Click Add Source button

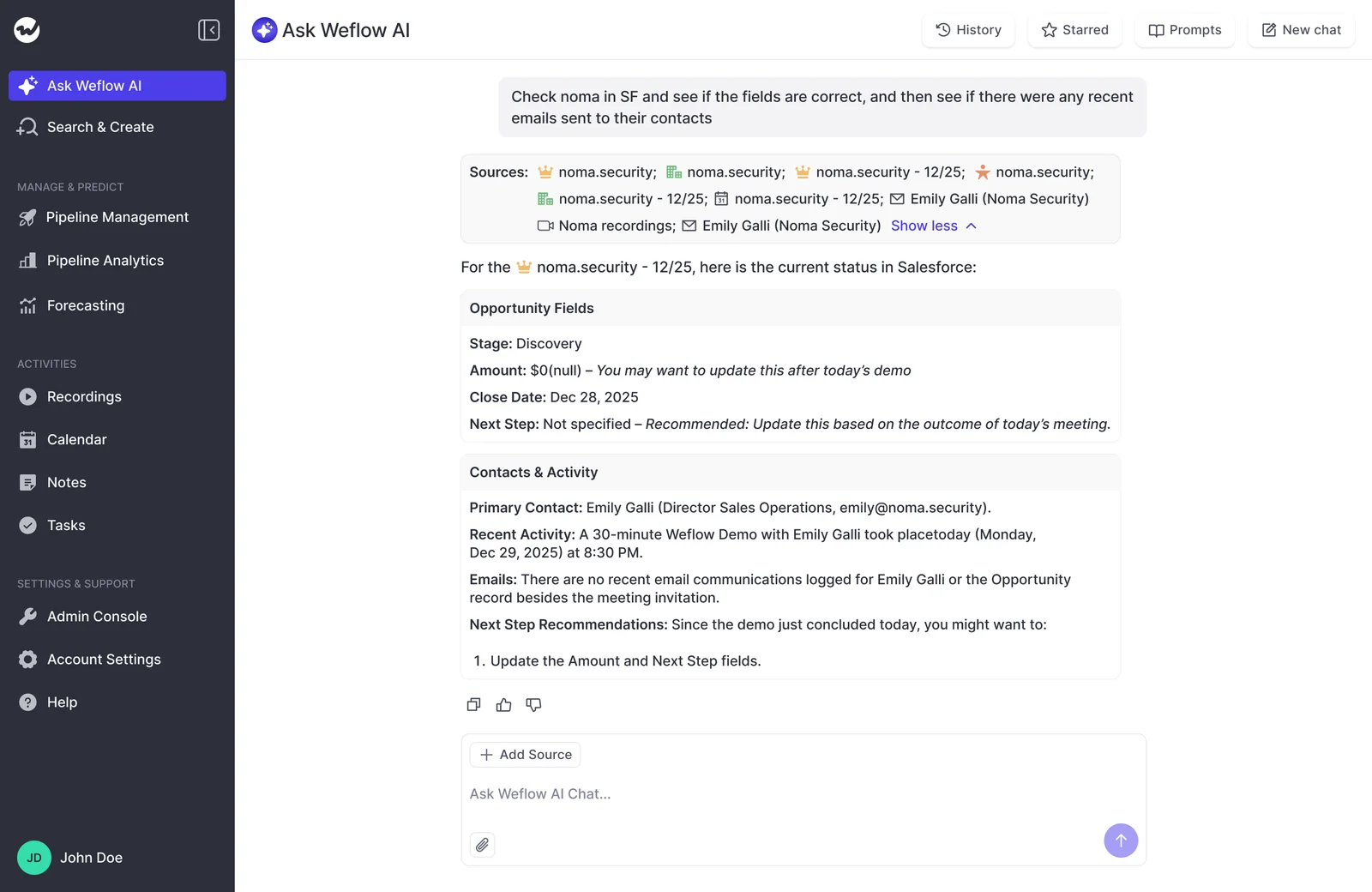point(525,755)
